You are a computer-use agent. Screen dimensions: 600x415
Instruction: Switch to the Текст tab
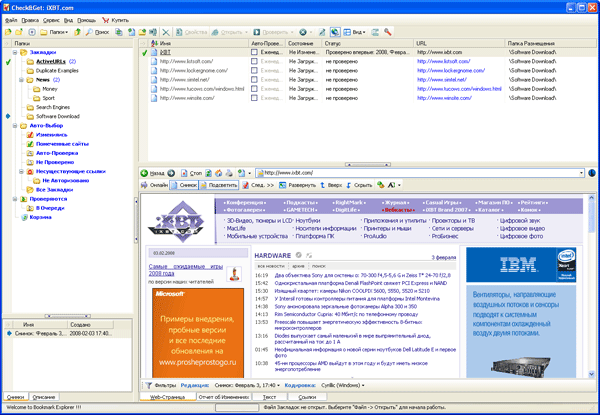(x=269, y=397)
